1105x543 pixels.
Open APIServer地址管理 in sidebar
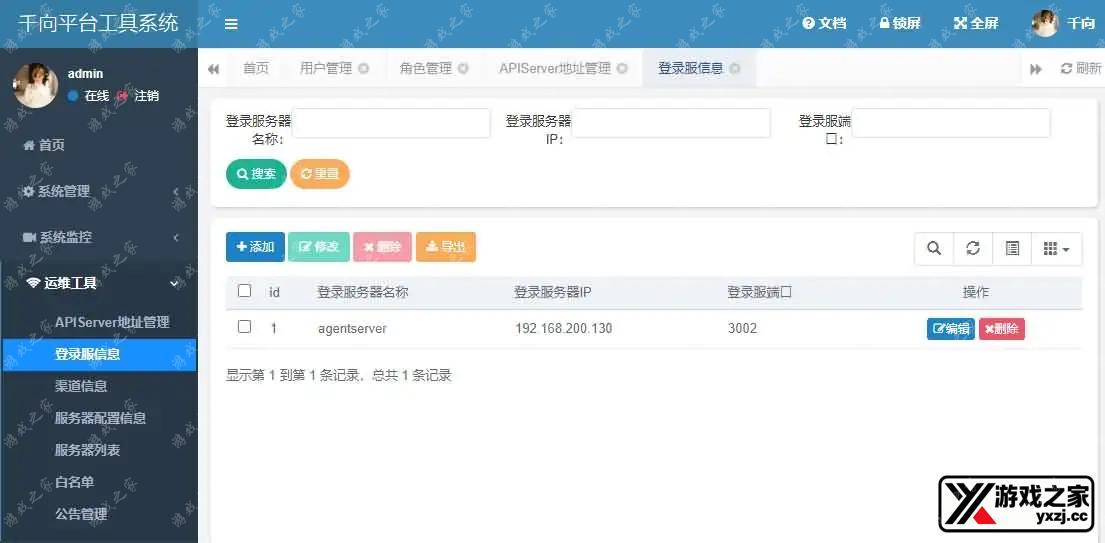click(x=112, y=322)
